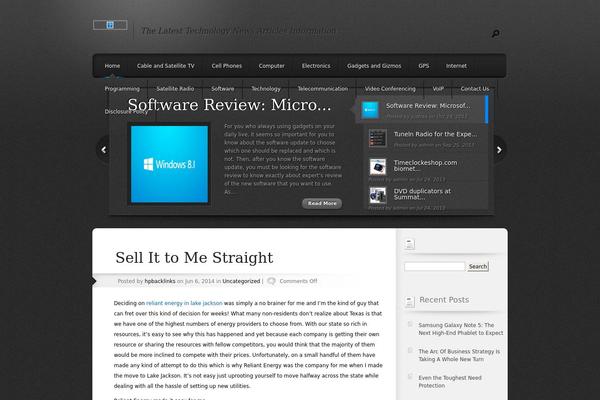Open the hpbacklinks author link

(160, 281)
